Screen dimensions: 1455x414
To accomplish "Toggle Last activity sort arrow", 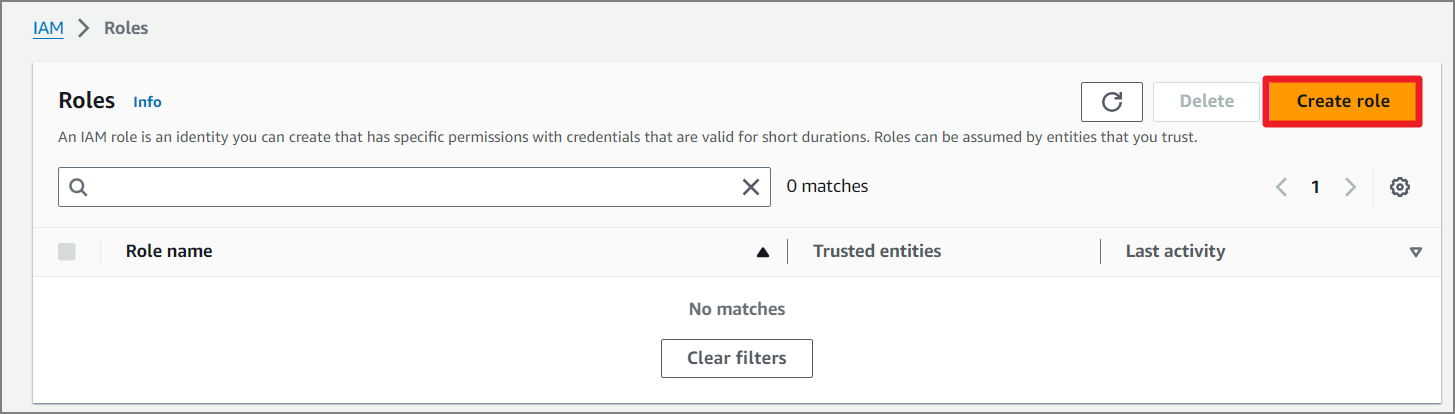I will (1415, 252).
